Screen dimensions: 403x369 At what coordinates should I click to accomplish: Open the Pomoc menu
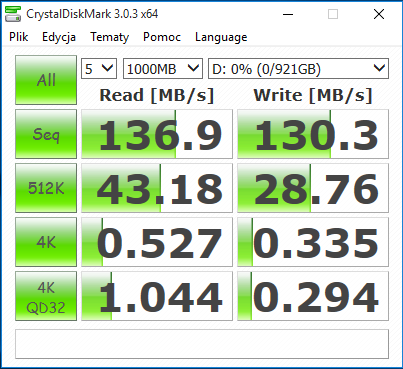pyautogui.click(x=162, y=37)
